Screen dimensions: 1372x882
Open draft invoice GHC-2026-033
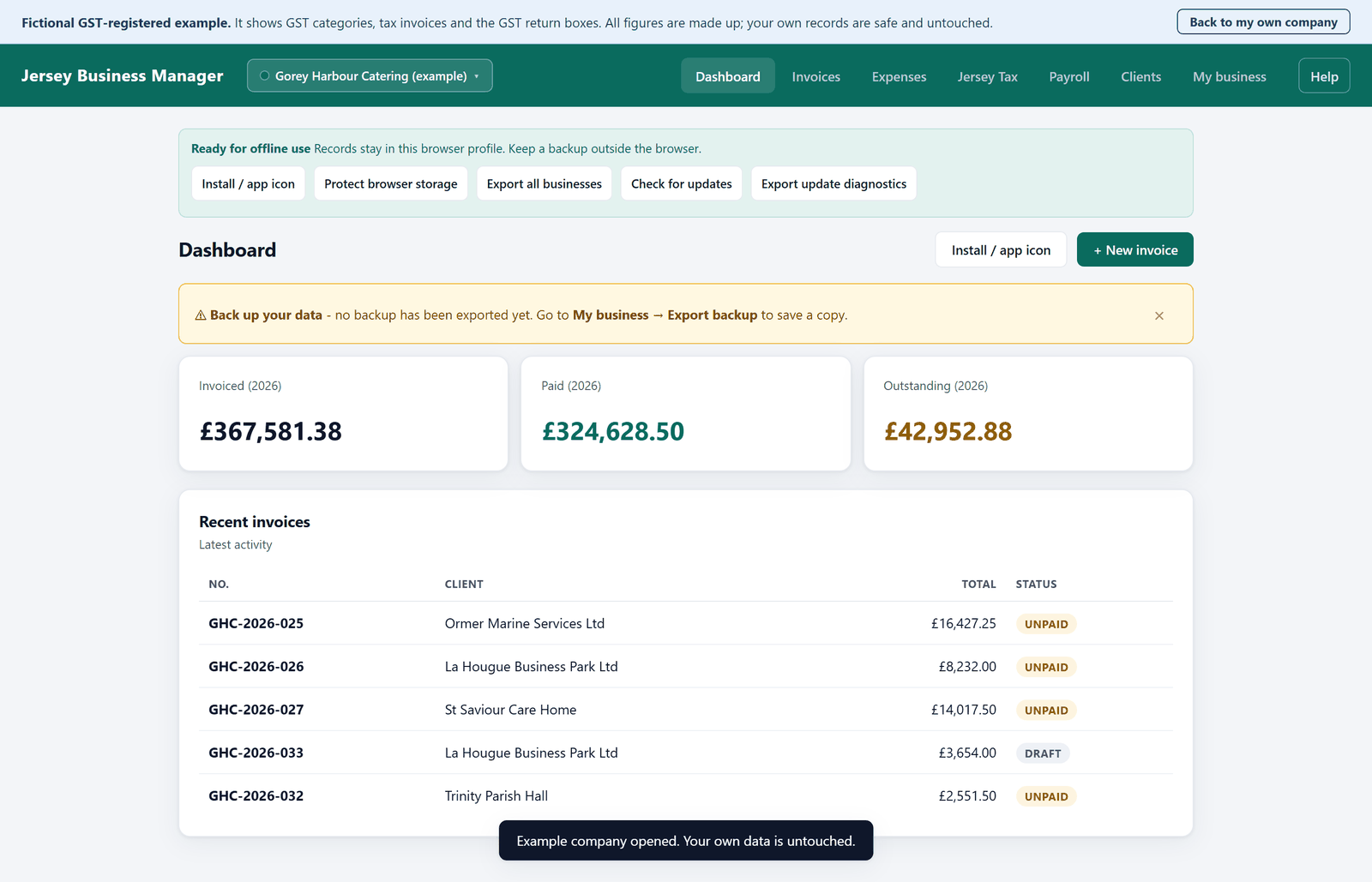click(256, 753)
